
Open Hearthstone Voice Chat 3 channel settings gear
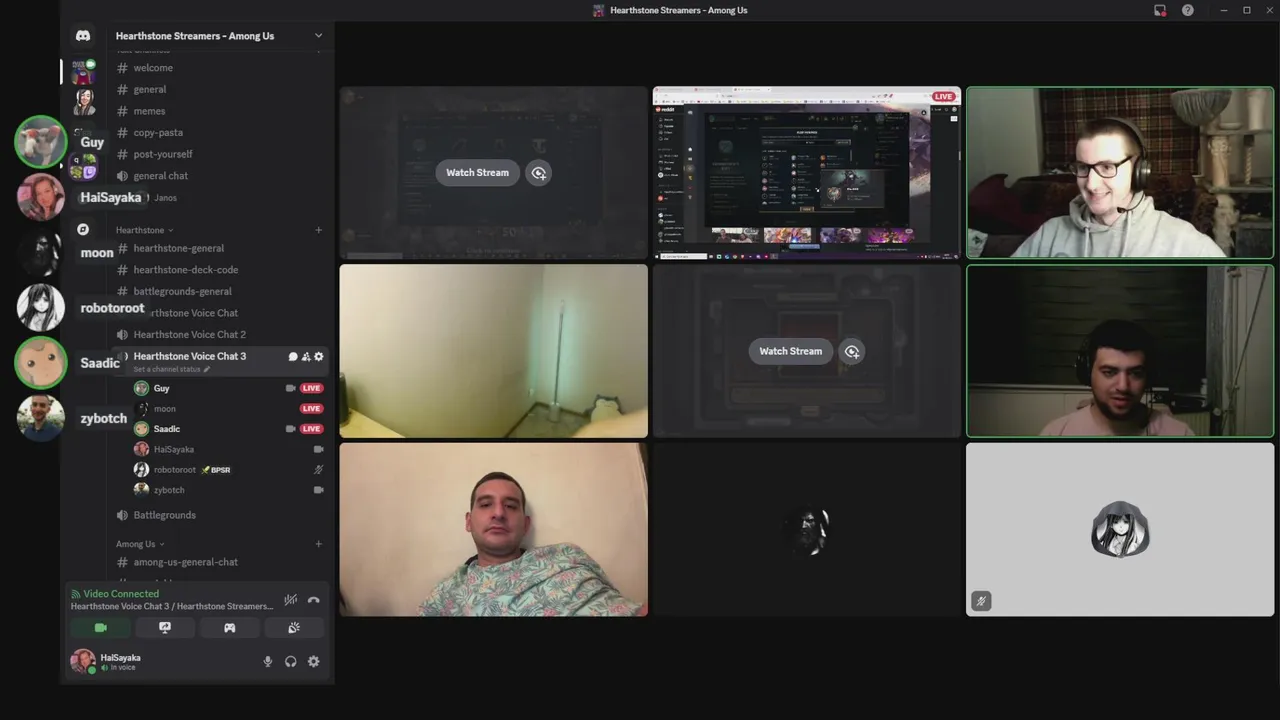[x=319, y=356]
